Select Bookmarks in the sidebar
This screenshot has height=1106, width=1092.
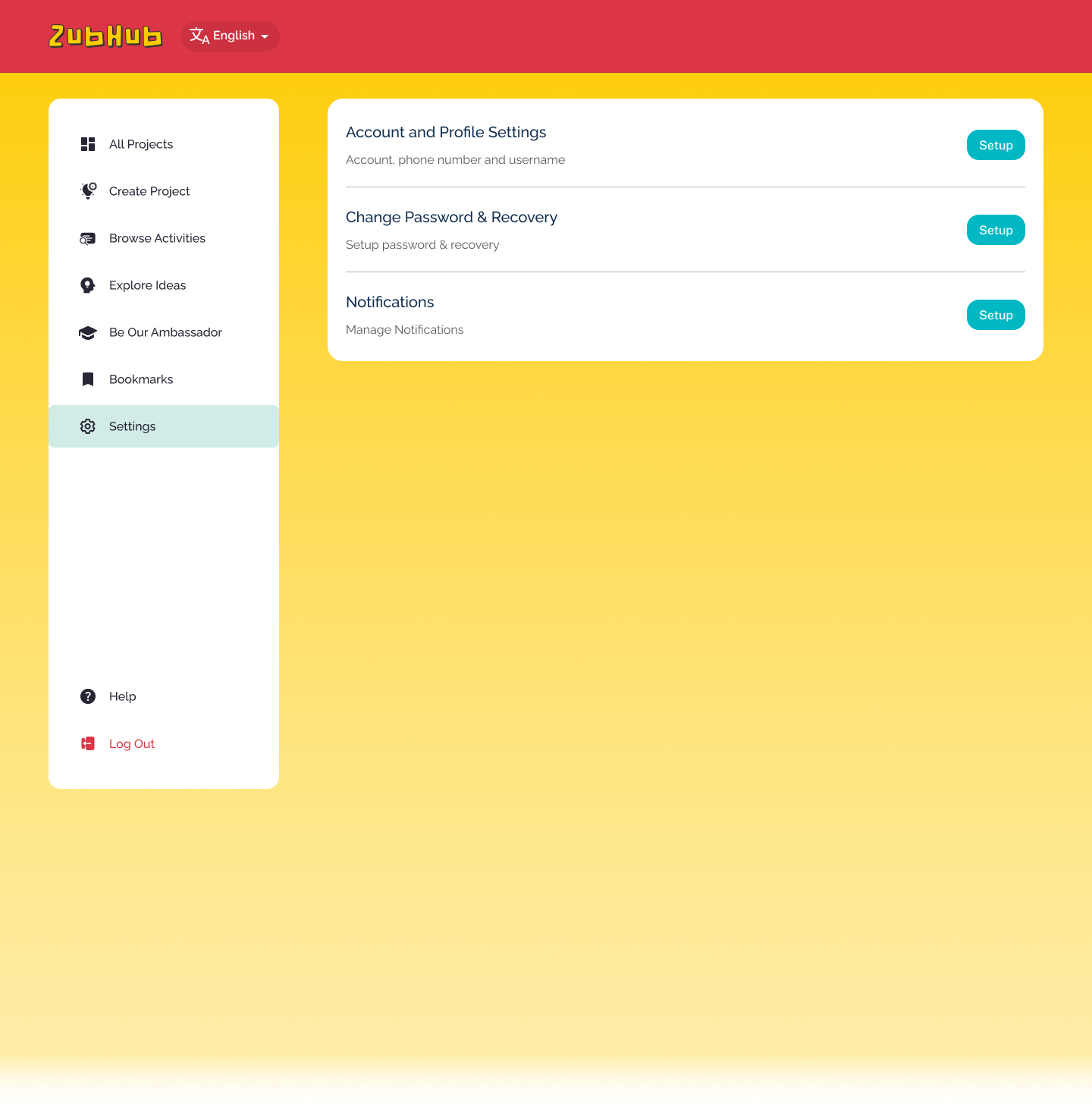[141, 379]
